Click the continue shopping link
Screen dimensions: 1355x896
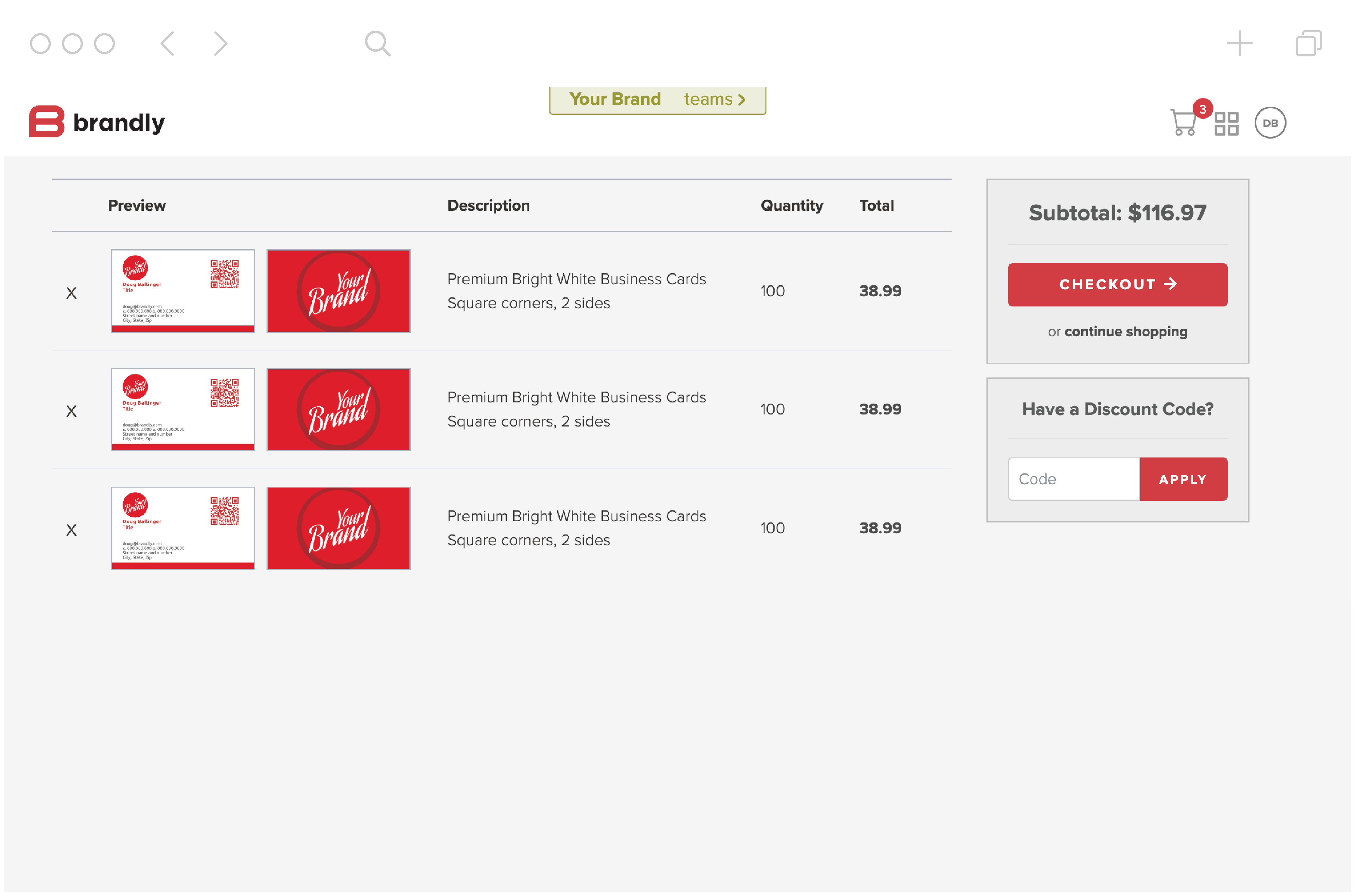(x=1125, y=332)
